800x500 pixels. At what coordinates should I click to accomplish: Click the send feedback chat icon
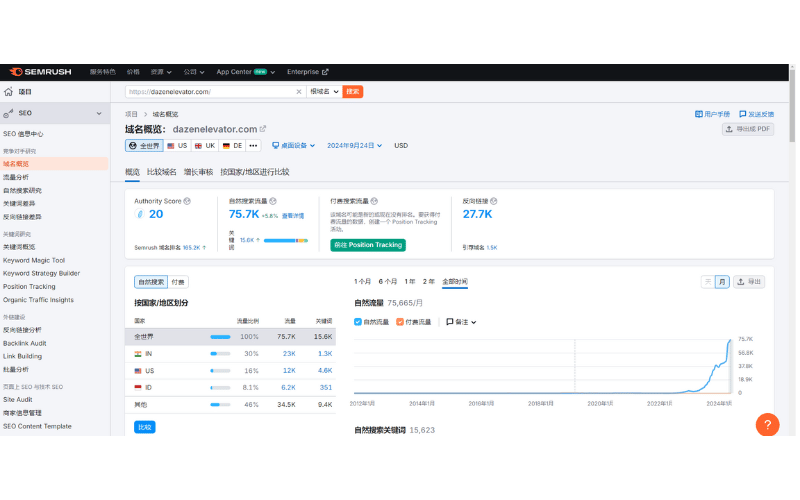(x=742, y=114)
